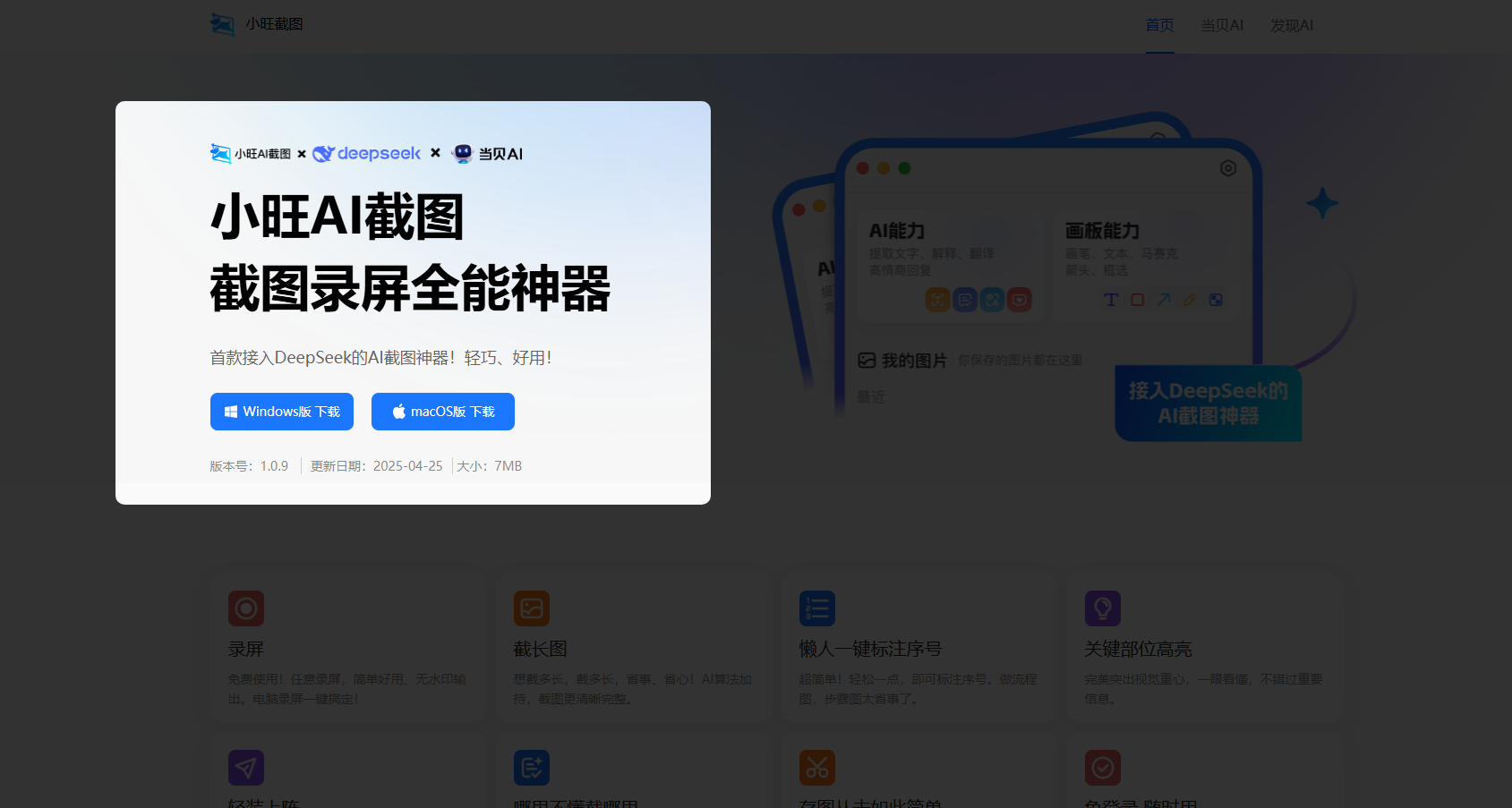Viewport: 1512px width, 808px height.
Task: Click the deepseek whale logo
Action: point(323,154)
